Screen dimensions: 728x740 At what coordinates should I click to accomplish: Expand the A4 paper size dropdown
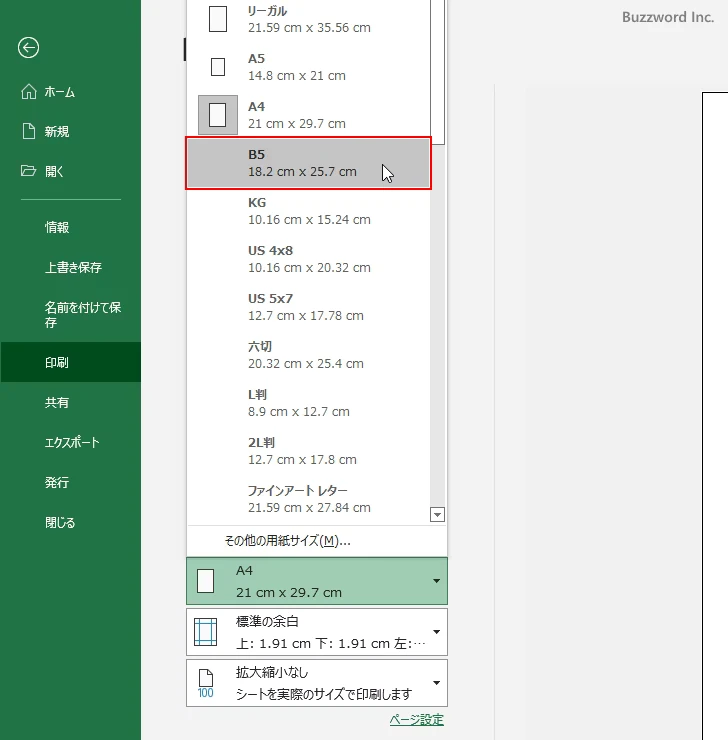436,581
